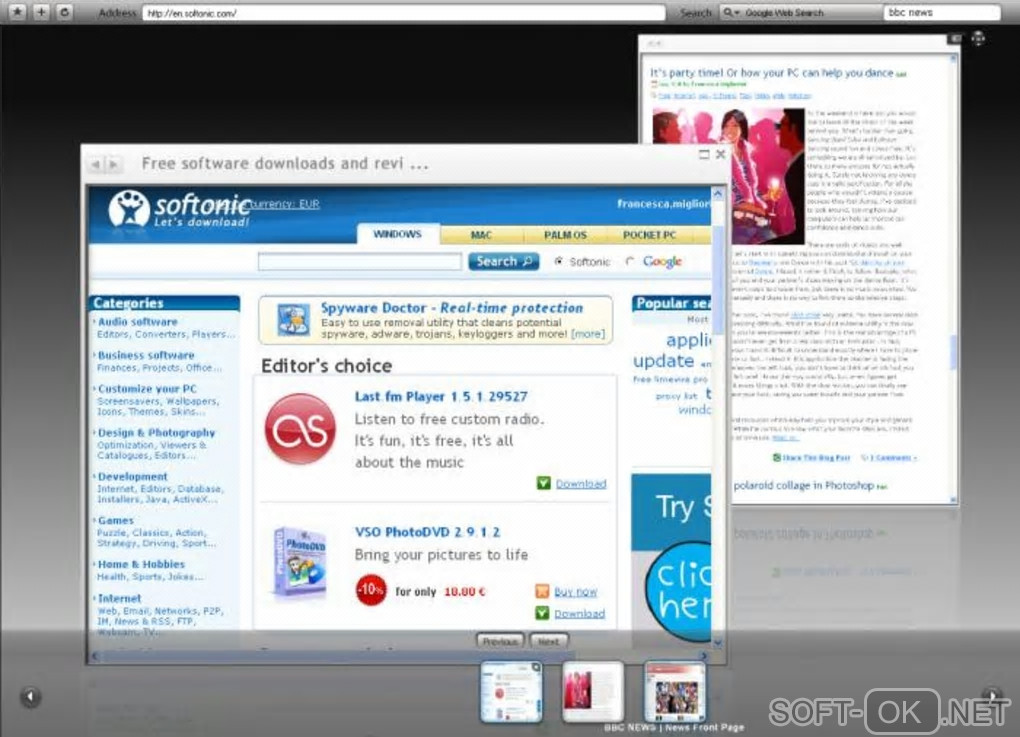The width and height of the screenshot is (1020, 737).
Task: Click the move handle icon beside background window
Action: coord(978,38)
